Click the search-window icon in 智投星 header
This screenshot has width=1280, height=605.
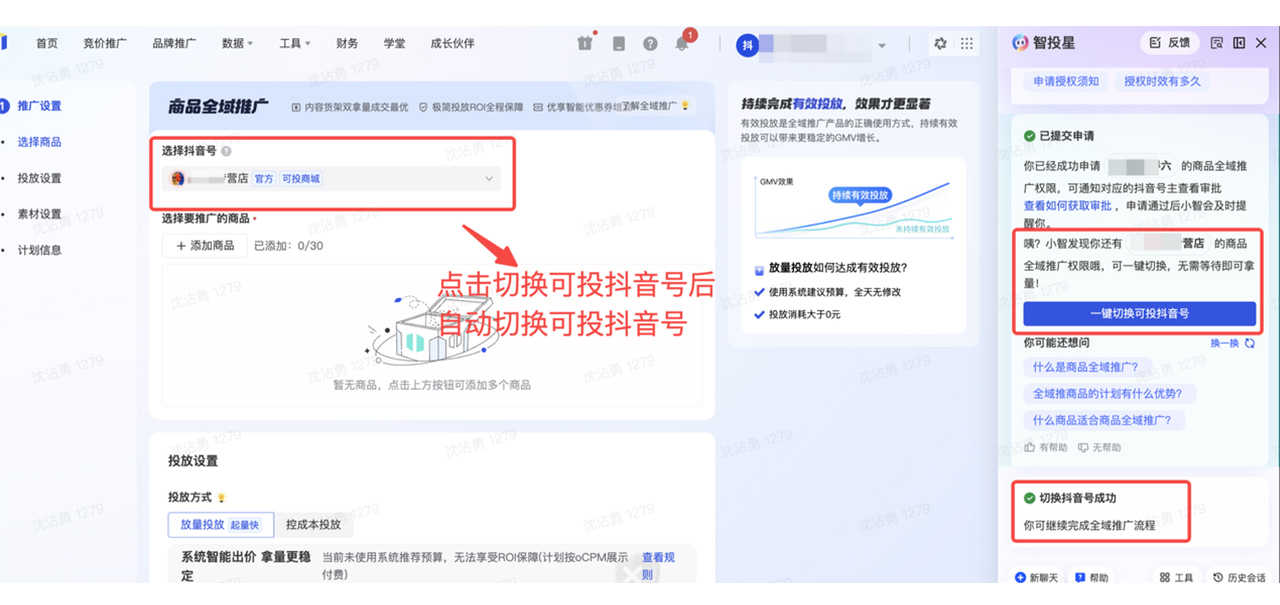click(1217, 43)
